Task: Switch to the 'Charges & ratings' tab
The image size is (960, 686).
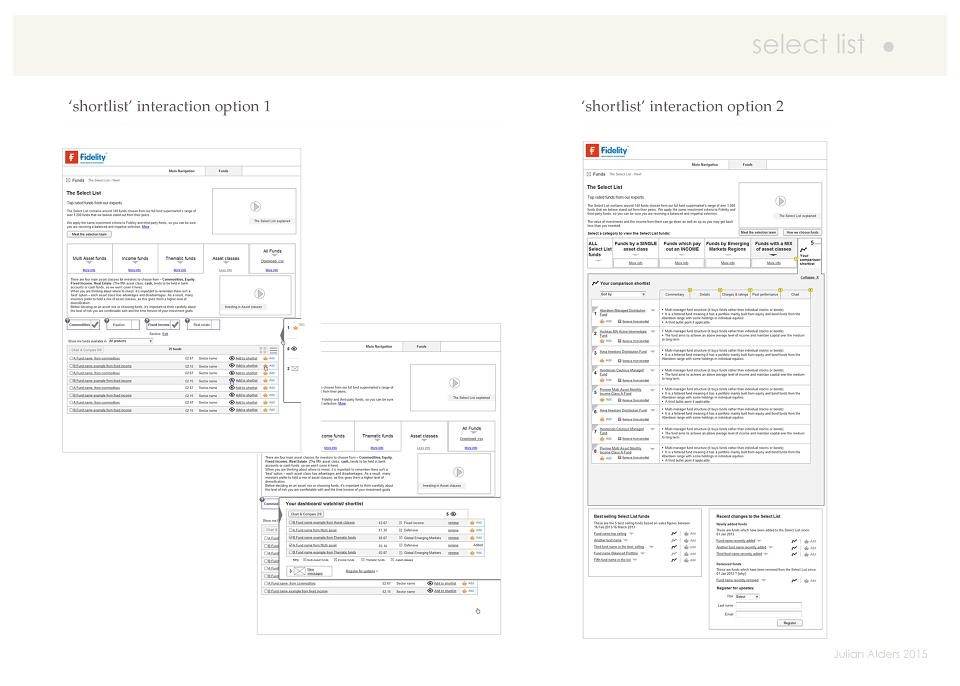Action: [735, 295]
